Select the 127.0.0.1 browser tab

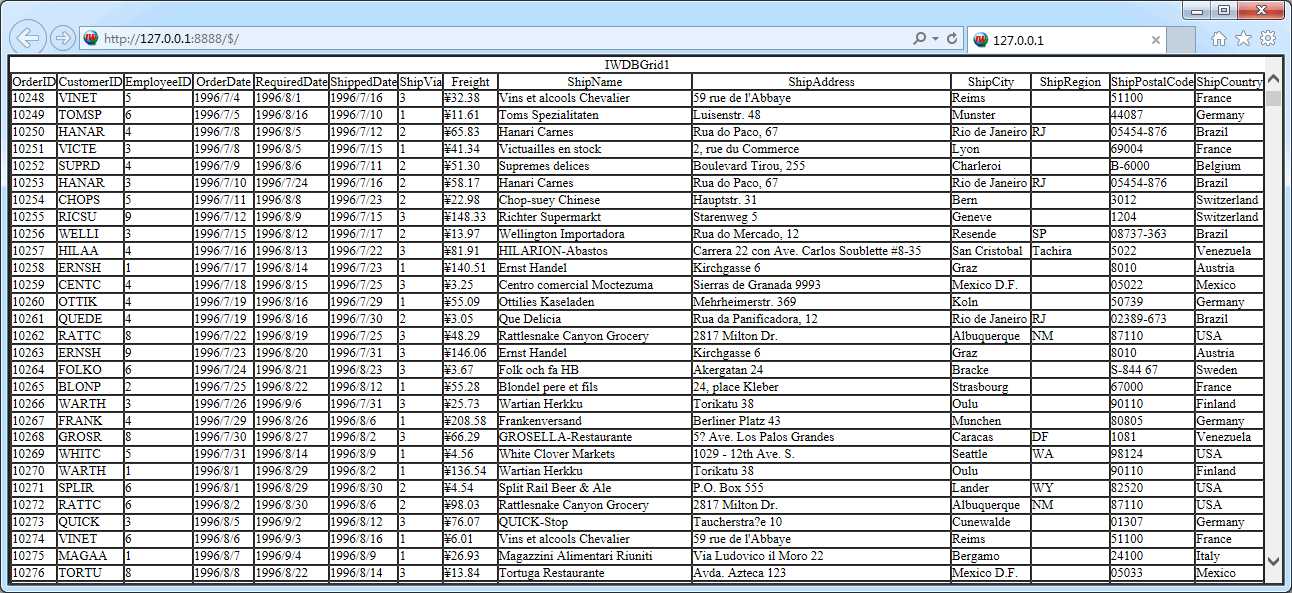1067,40
